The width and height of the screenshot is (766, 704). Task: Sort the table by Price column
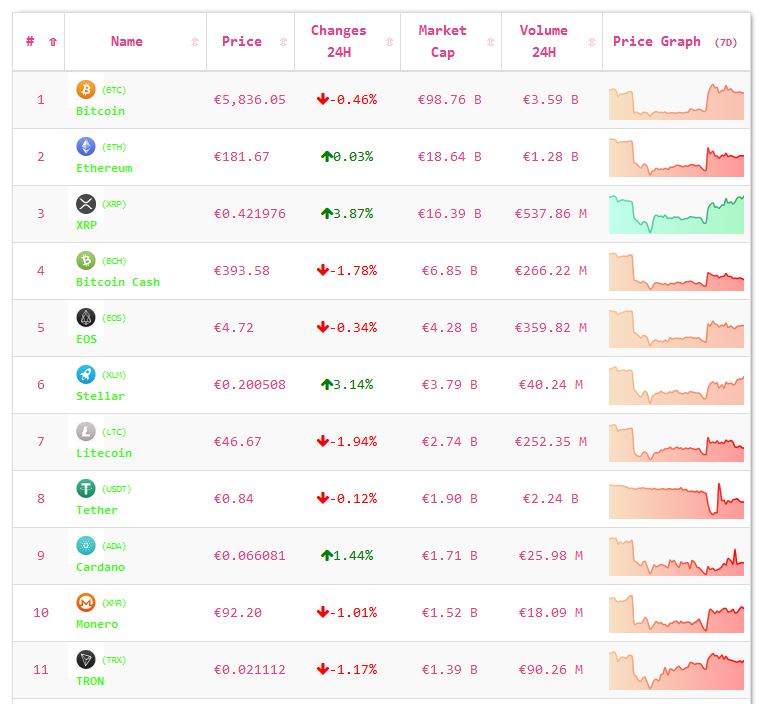tap(242, 42)
